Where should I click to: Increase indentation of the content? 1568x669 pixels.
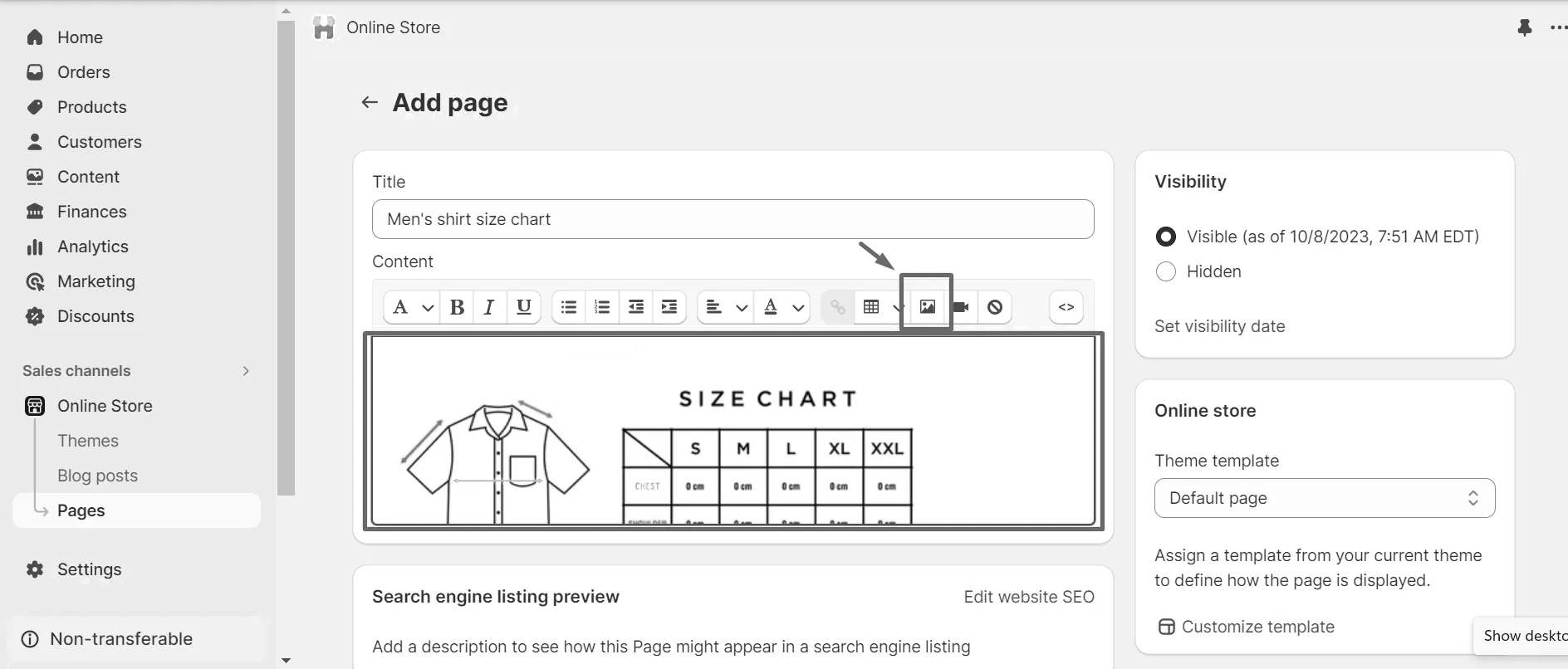click(x=669, y=306)
